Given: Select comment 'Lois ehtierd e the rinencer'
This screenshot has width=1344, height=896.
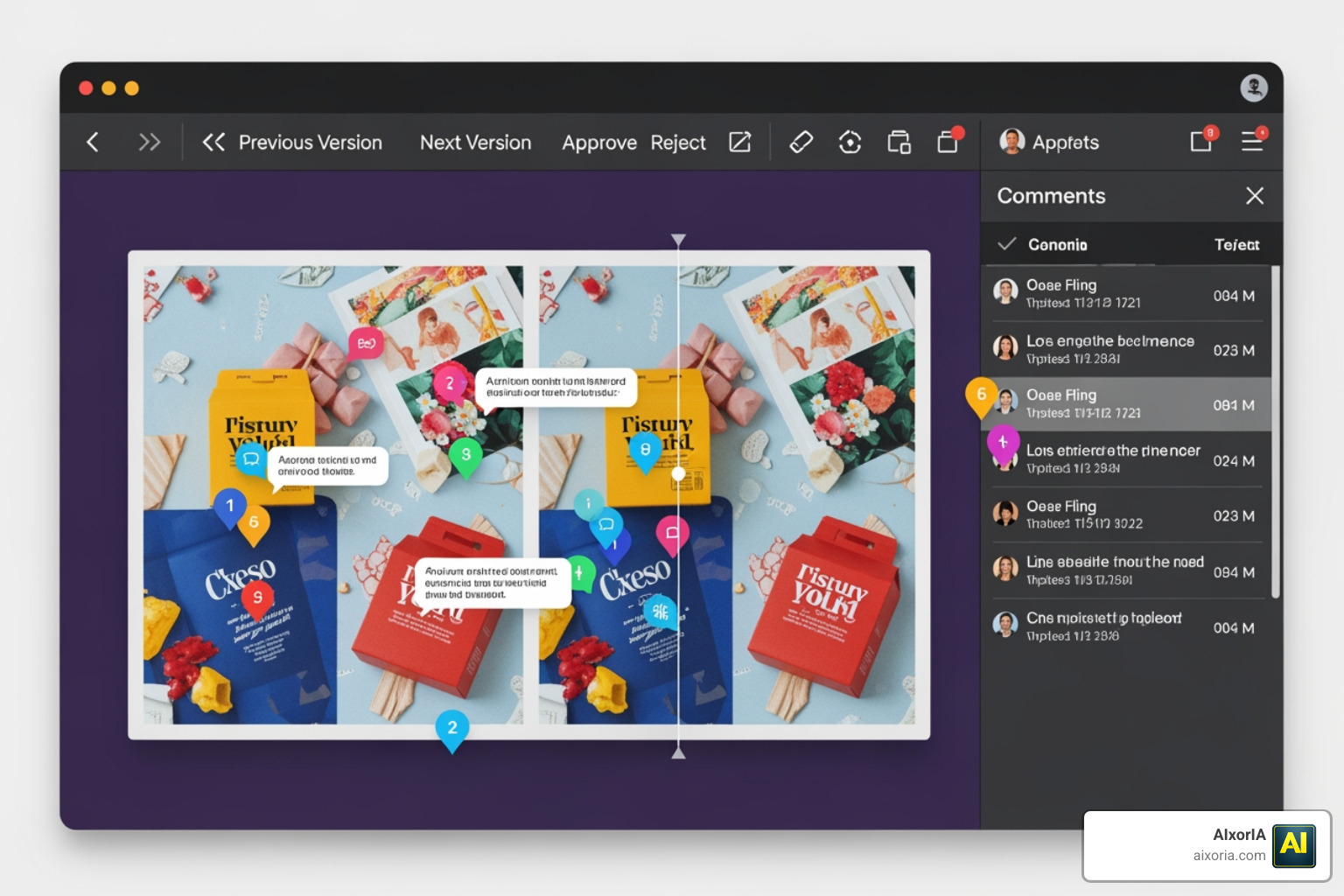Looking at the screenshot, I should click(1126, 459).
